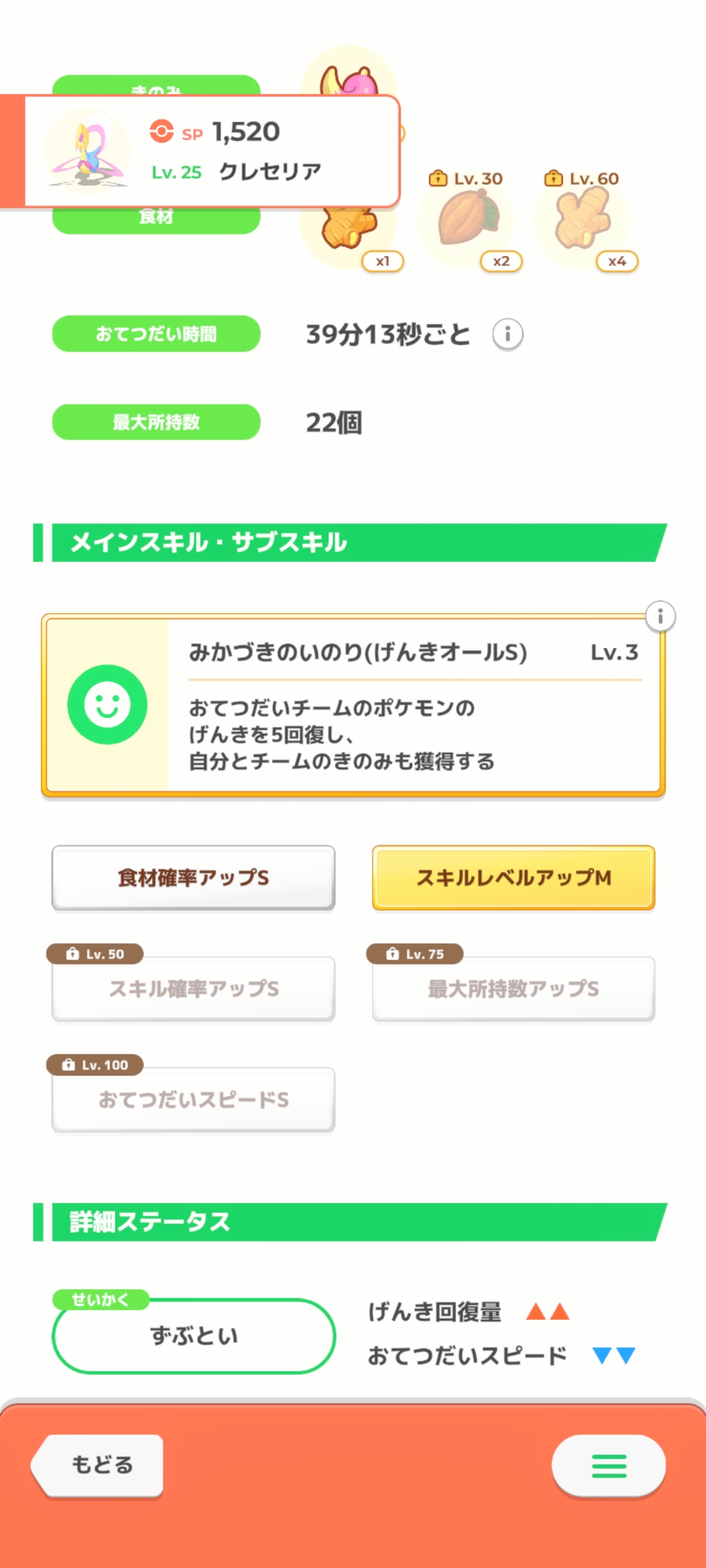Image resolution: width=706 pixels, height=1568 pixels.
Task: Tap locked スキル確率アップS sub skill
Action: pos(193,988)
